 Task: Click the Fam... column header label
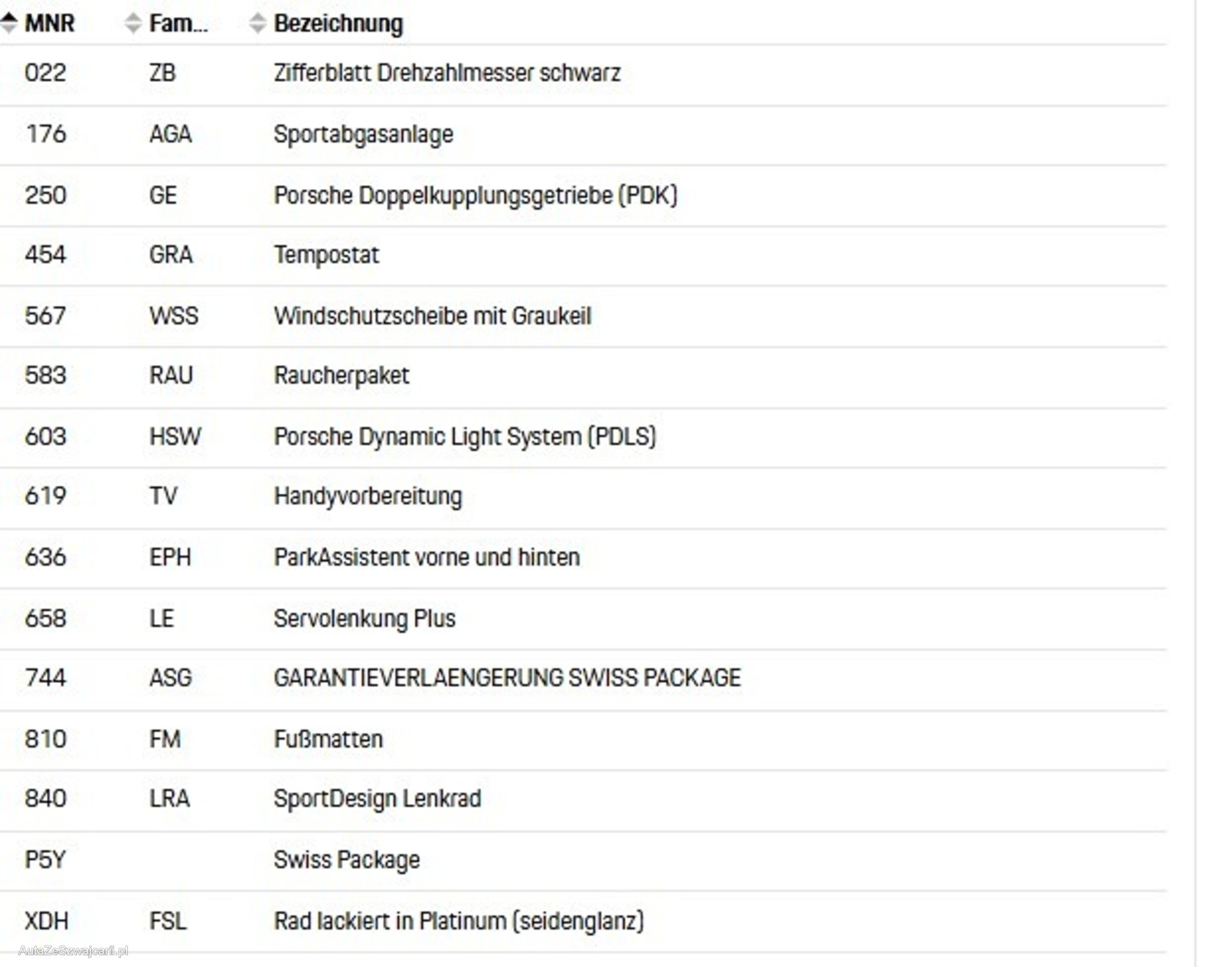pos(178,23)
